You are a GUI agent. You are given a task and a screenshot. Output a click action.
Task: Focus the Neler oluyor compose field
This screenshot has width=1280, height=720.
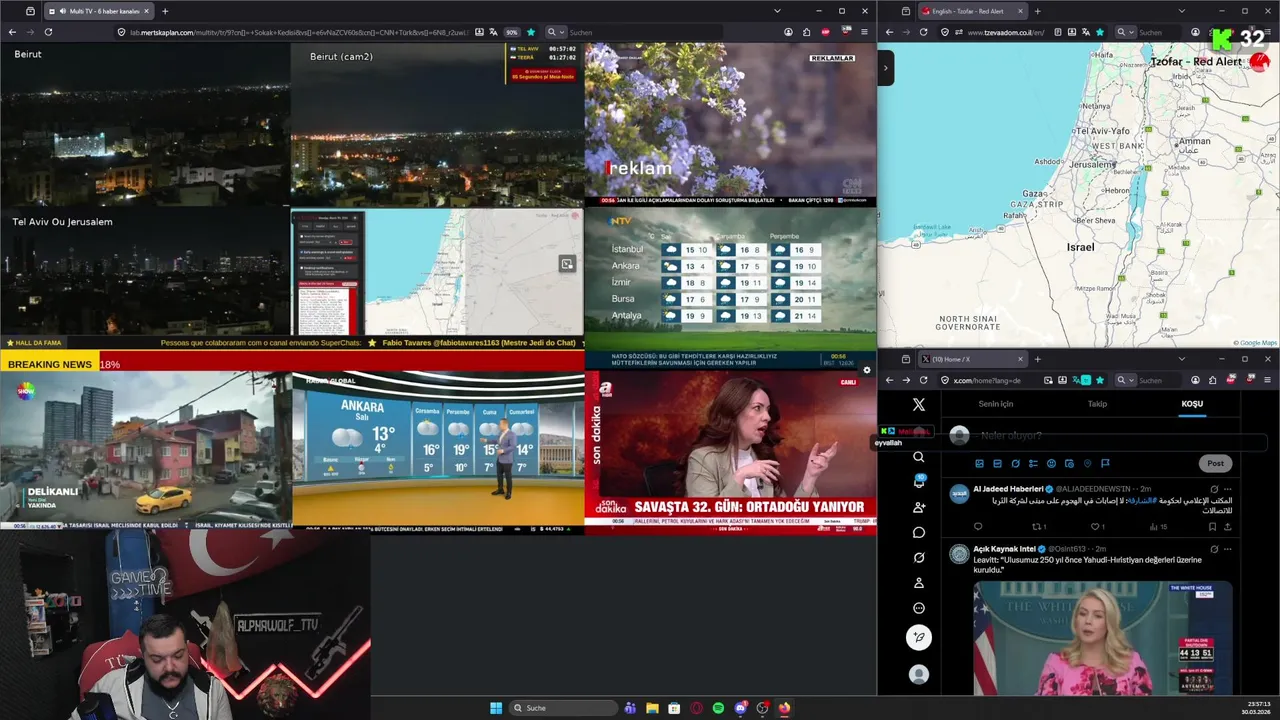click(x=1010, y=436)
